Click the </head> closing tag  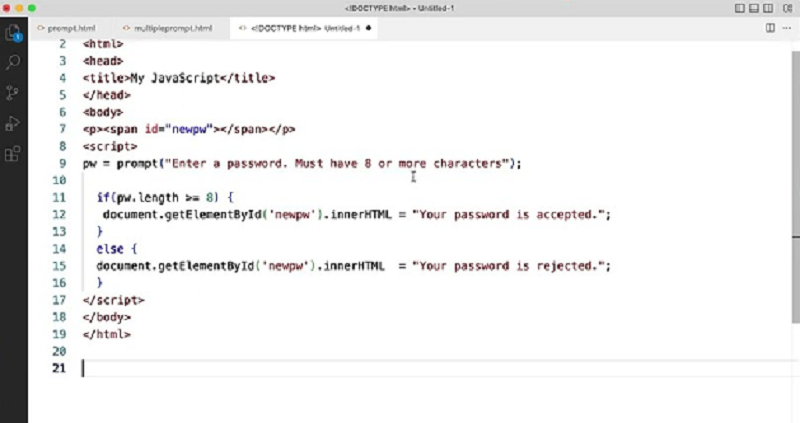(x=107, y=95)
